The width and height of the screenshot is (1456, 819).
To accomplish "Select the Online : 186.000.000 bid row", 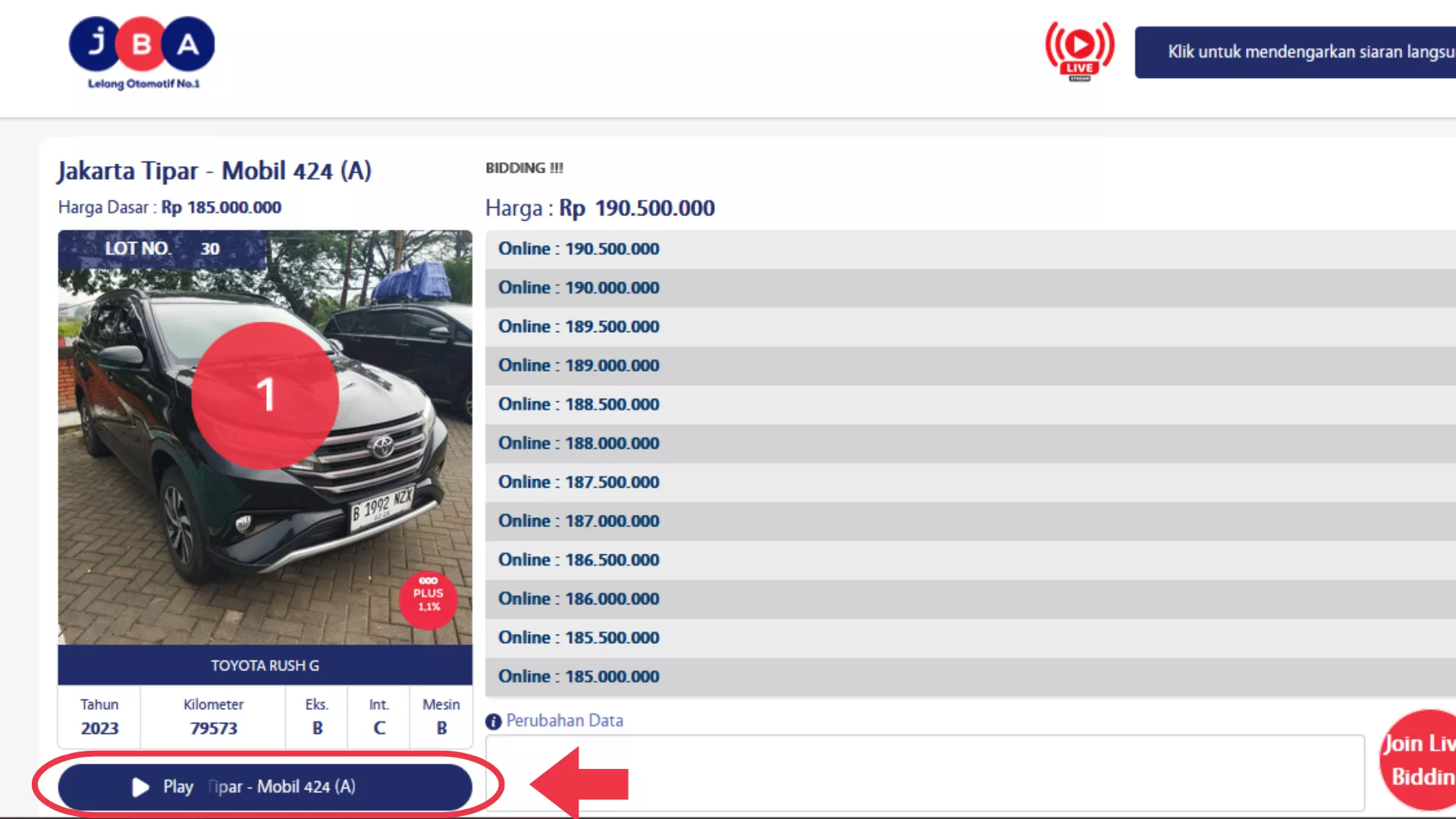I will click(x=971, y=599).
